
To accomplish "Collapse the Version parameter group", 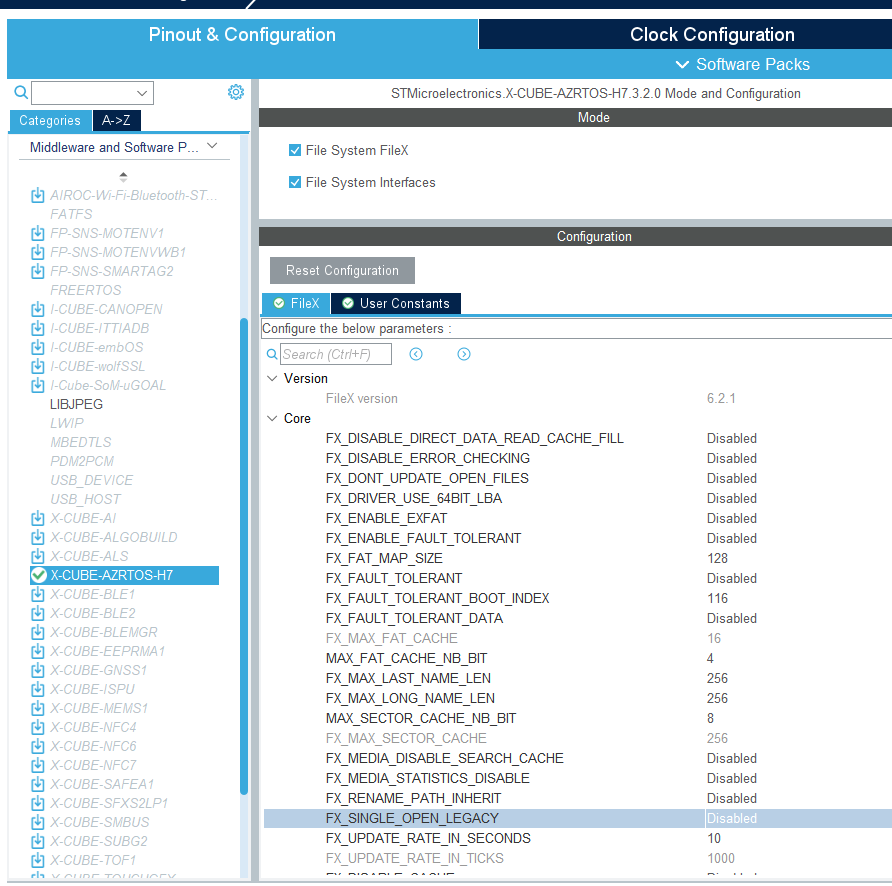I will [x=272, y=378].
